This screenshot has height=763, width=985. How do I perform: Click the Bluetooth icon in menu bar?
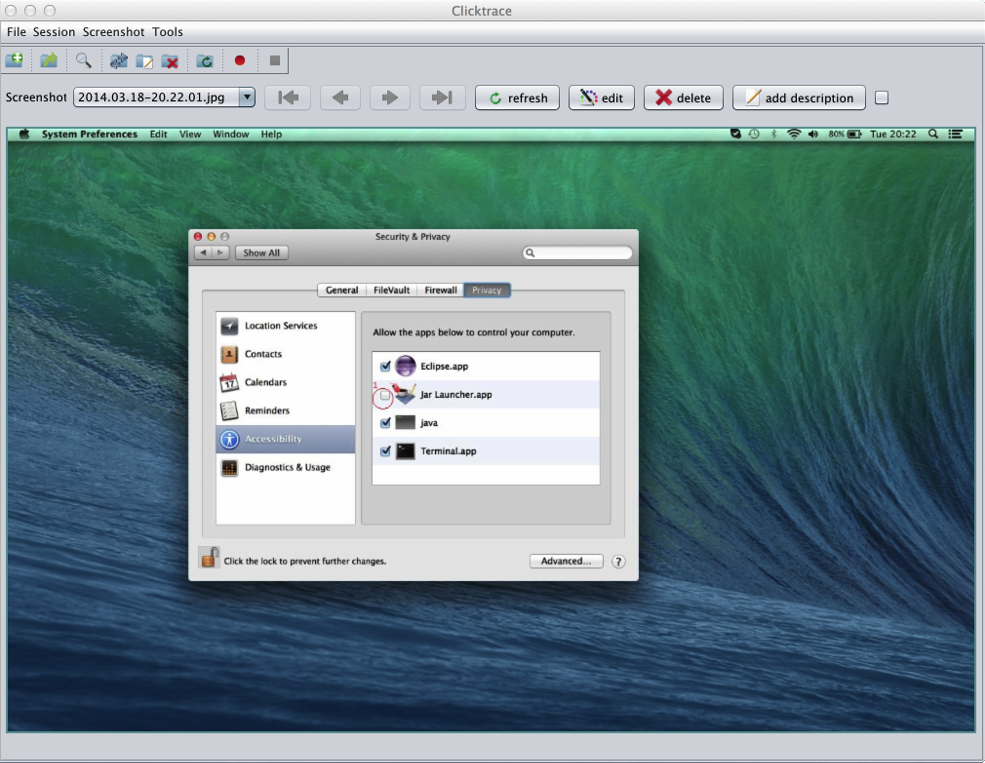pos(774,134)
